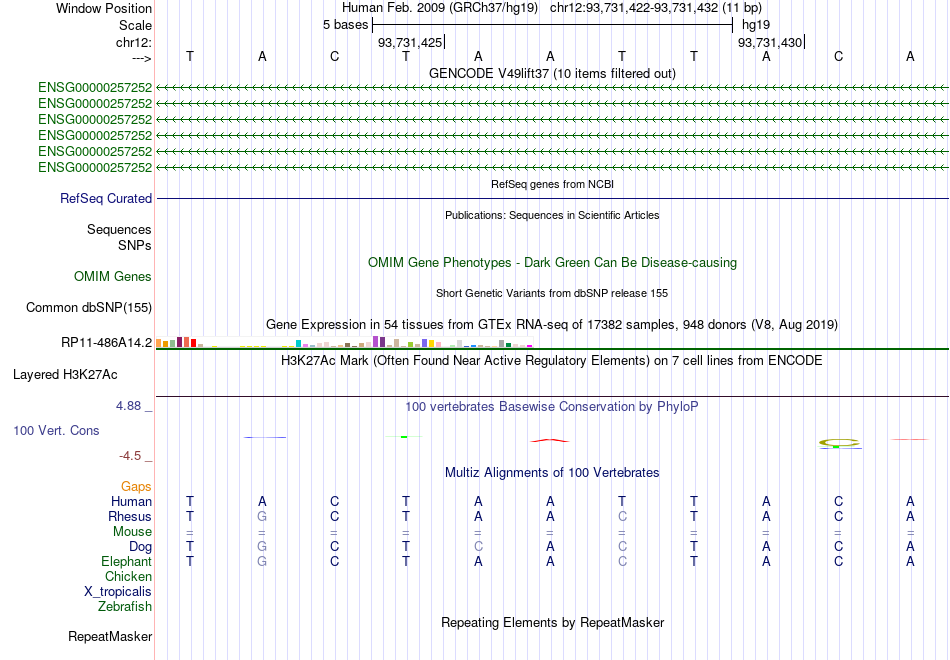Click the G base in the Rhesus row
Image resolution: width=950 pixels, height=660 pixels.
(262, 516)
